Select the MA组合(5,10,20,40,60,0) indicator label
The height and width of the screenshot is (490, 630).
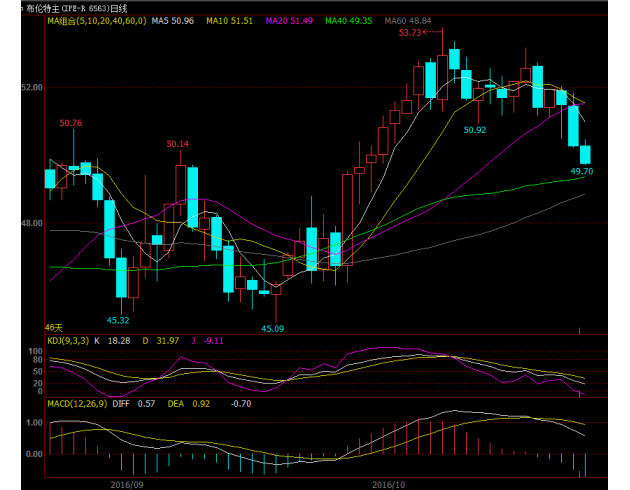(97, 21)
